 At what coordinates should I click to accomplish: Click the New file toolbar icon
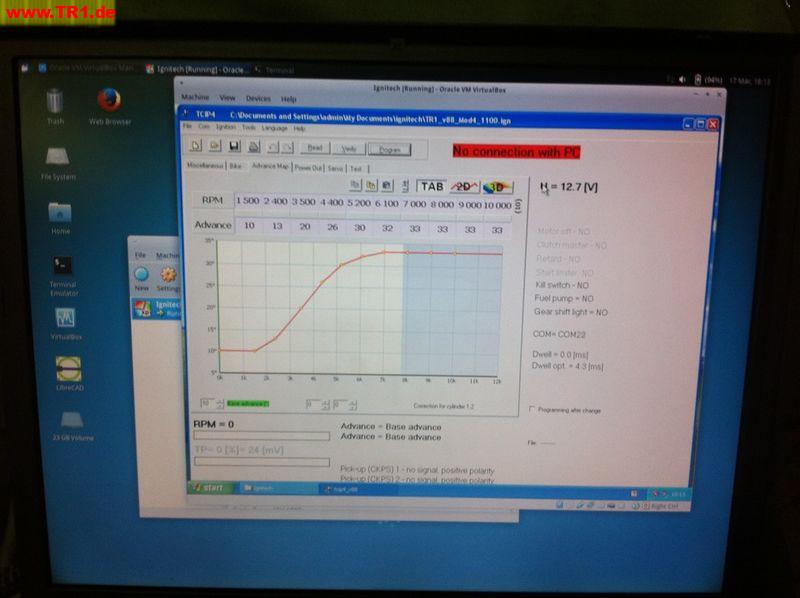coord(196,146)
